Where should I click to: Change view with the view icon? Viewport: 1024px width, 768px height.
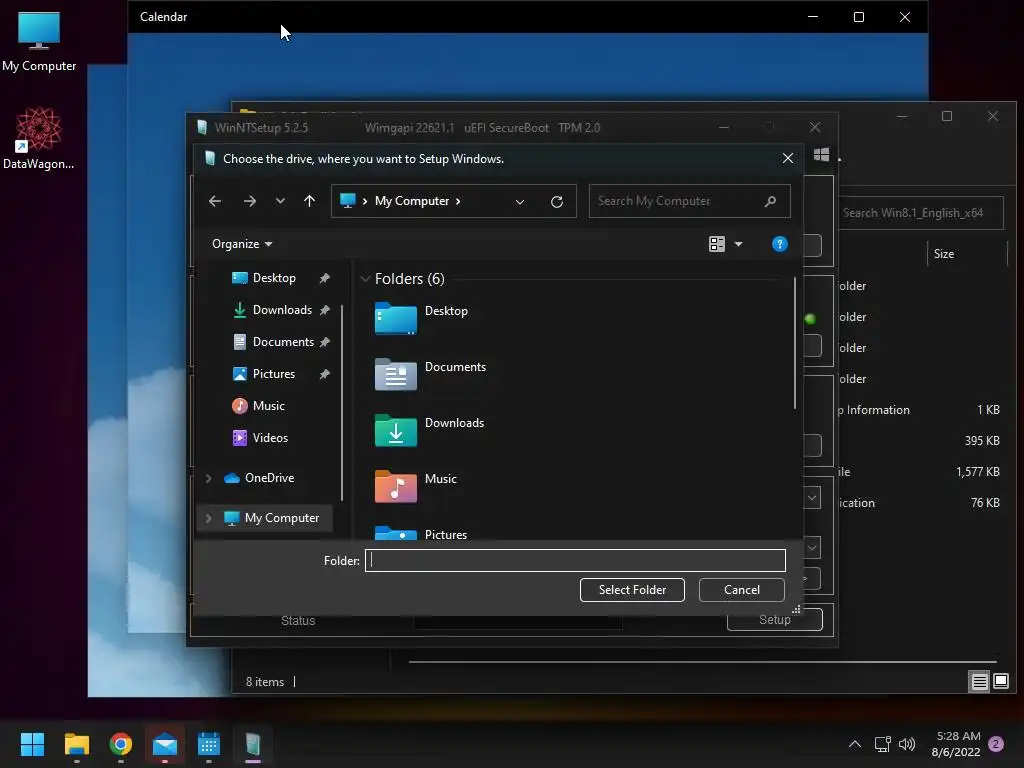(x=716, y=244)
